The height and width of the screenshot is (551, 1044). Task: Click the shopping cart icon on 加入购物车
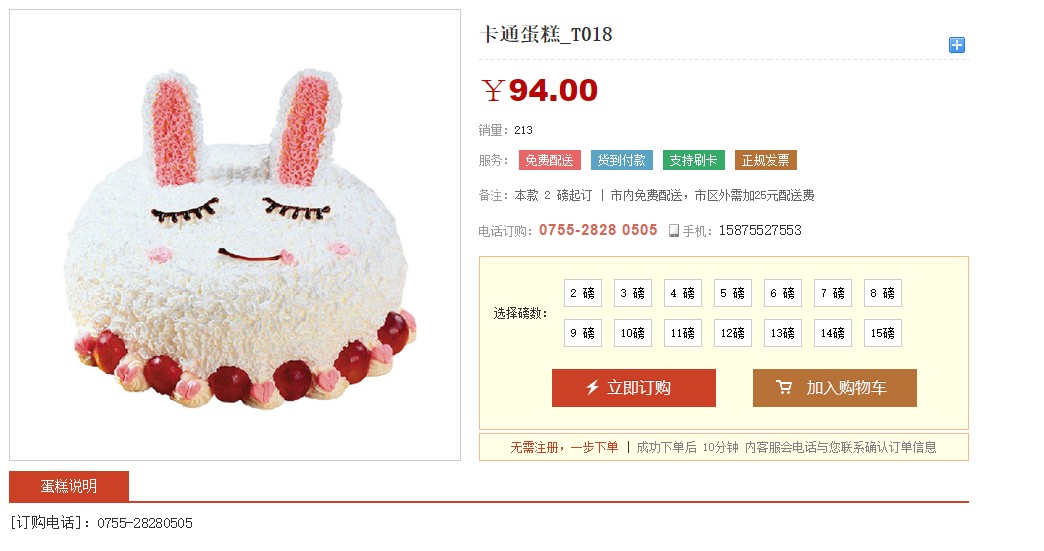(x=784, y=387)
